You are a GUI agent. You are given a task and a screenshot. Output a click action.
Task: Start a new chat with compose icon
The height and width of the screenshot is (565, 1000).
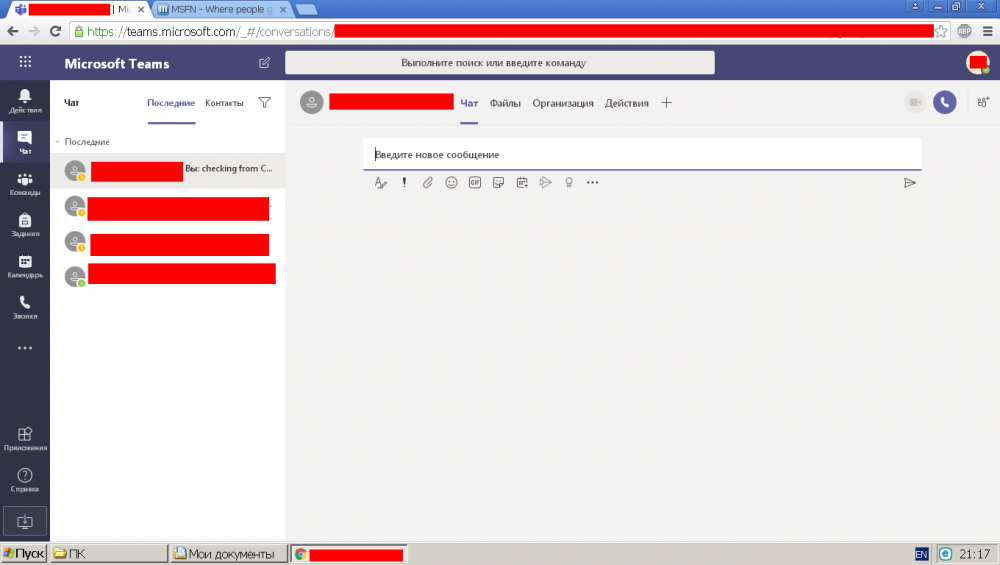[264, 62]
